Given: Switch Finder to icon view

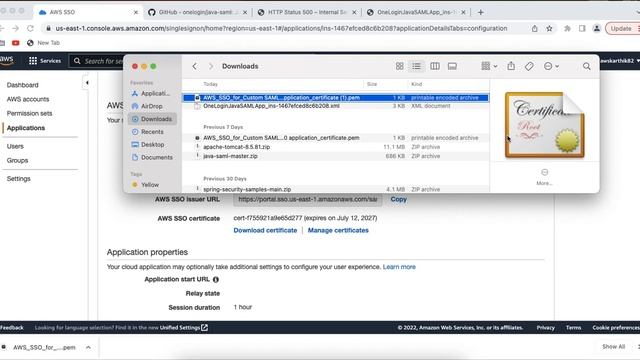Looking at the screenshot, I should 400,66.
